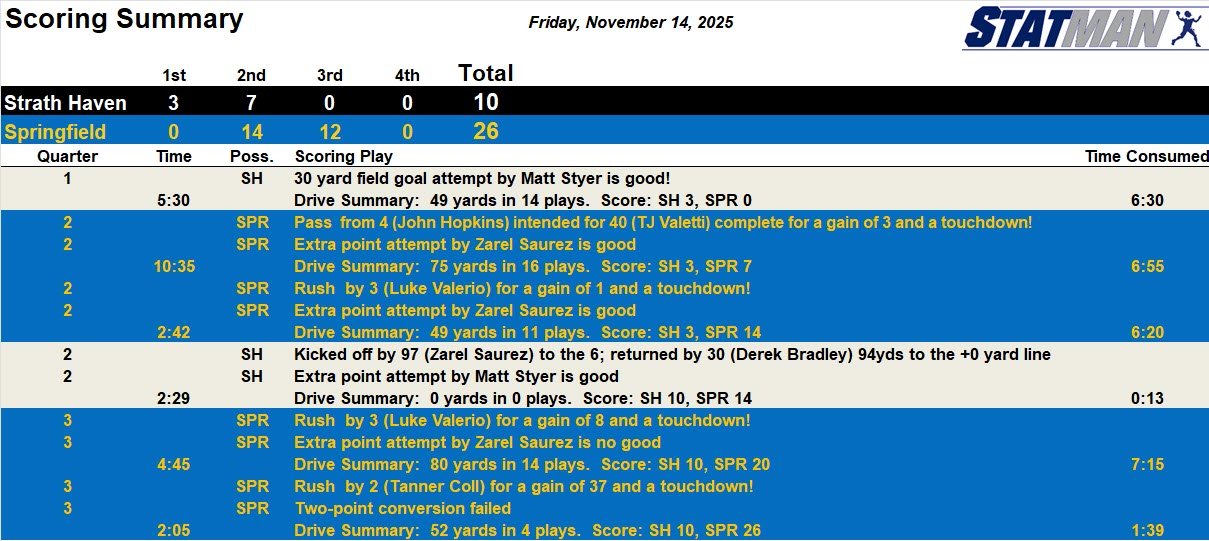The height and width of the screenshot is (541, 1209).
Task: Click the Quarter column header
Action: click(x=67, y=156)
